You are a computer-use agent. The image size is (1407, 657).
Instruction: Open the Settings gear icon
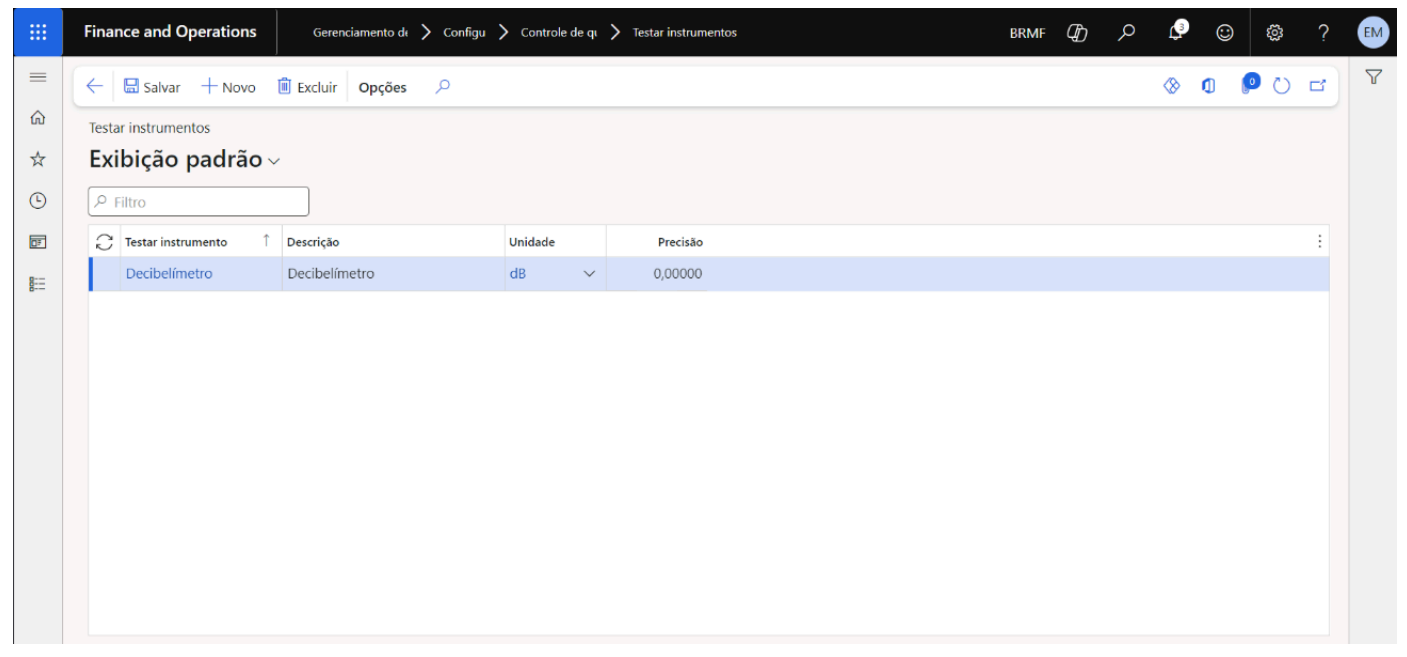click(x=1274, y=32)
